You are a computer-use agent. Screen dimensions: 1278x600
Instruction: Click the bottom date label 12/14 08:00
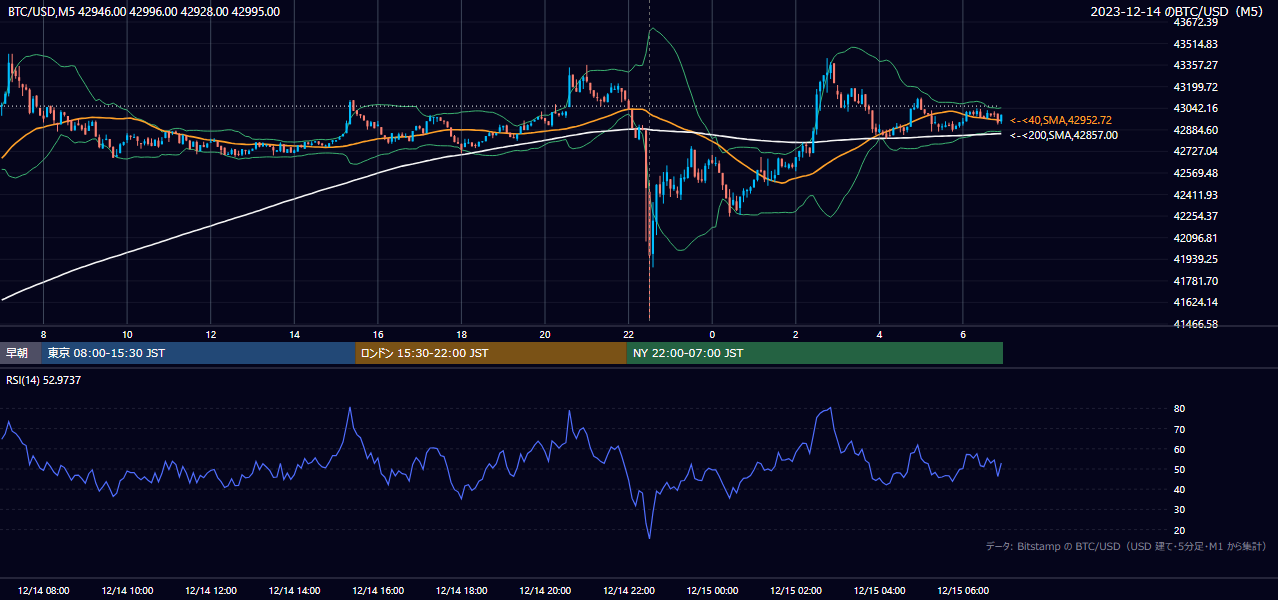click(43, 591)
